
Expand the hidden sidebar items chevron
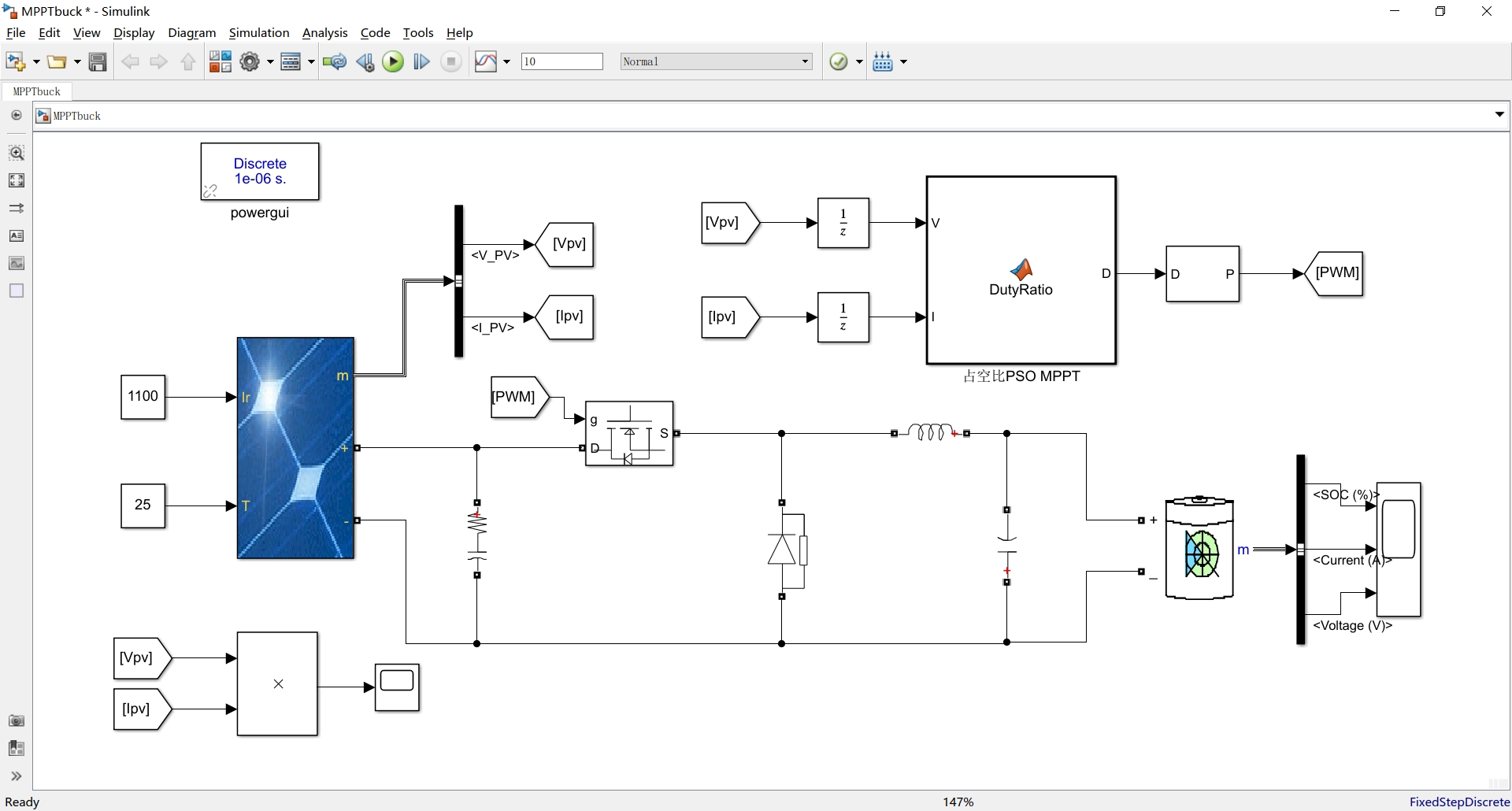click(x=17, y=777)
